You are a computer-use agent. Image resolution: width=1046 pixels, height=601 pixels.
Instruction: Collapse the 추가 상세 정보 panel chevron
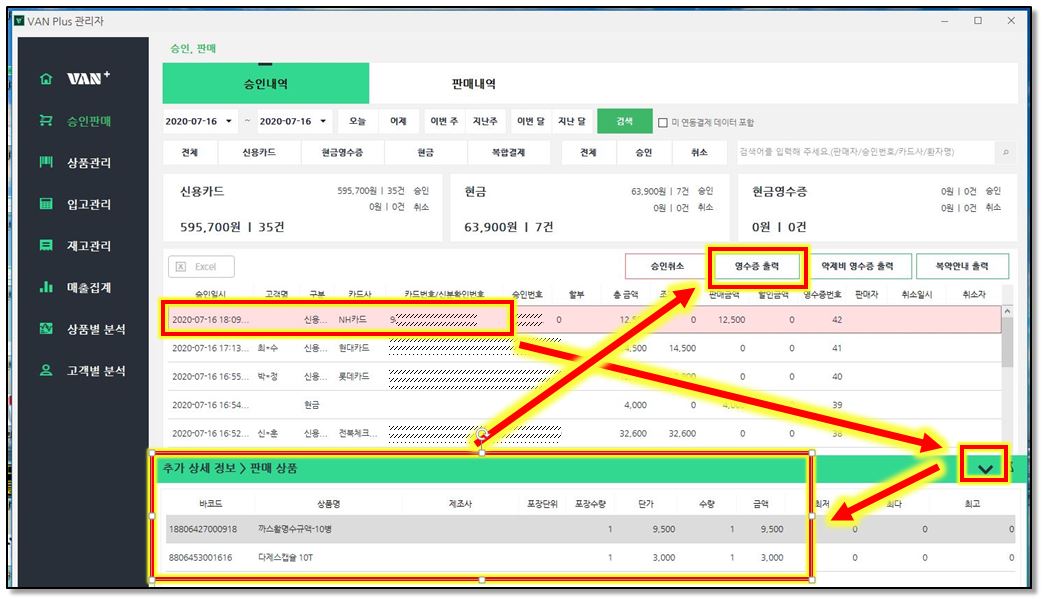(x=985, y=468)
